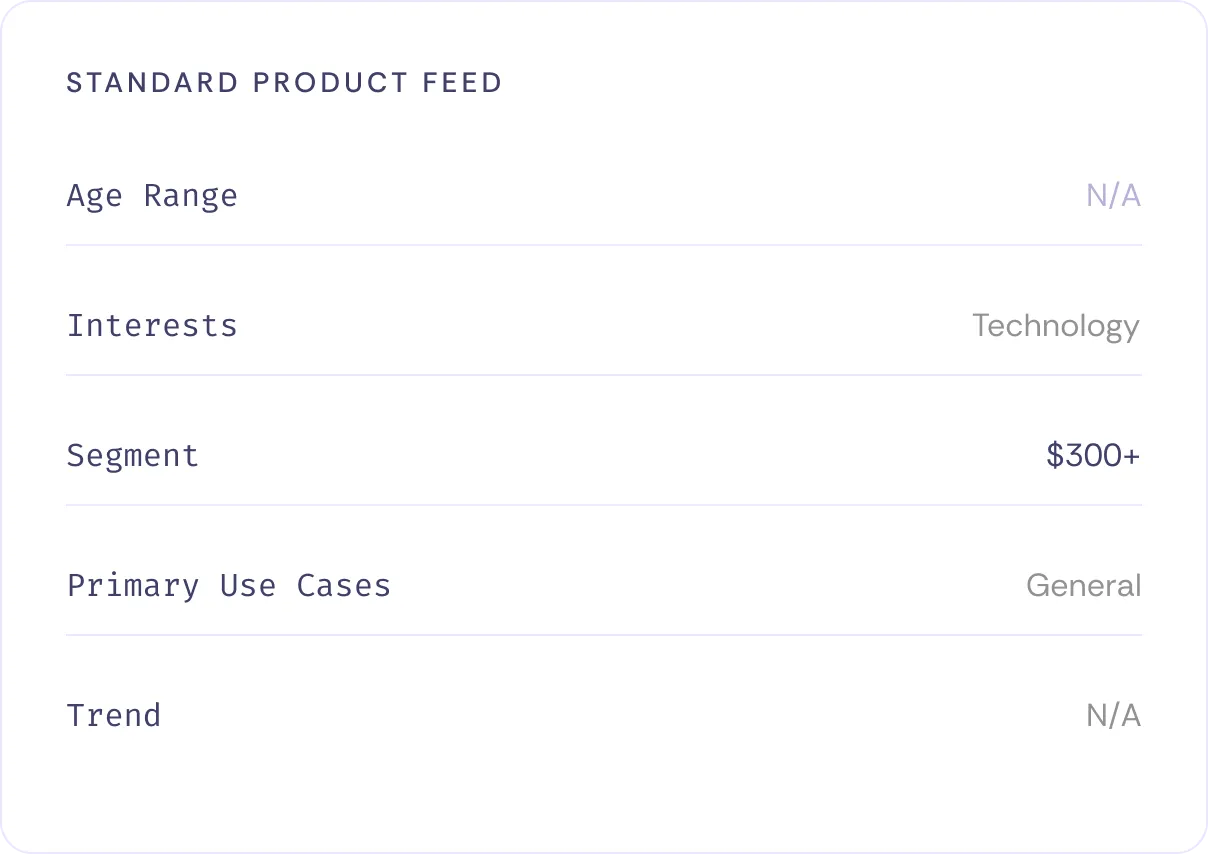Image resolution: width=1208 pixels, height=854 pixels.
Task: Click the word Cases in Primary Use Cases
Action: point(344,585)
